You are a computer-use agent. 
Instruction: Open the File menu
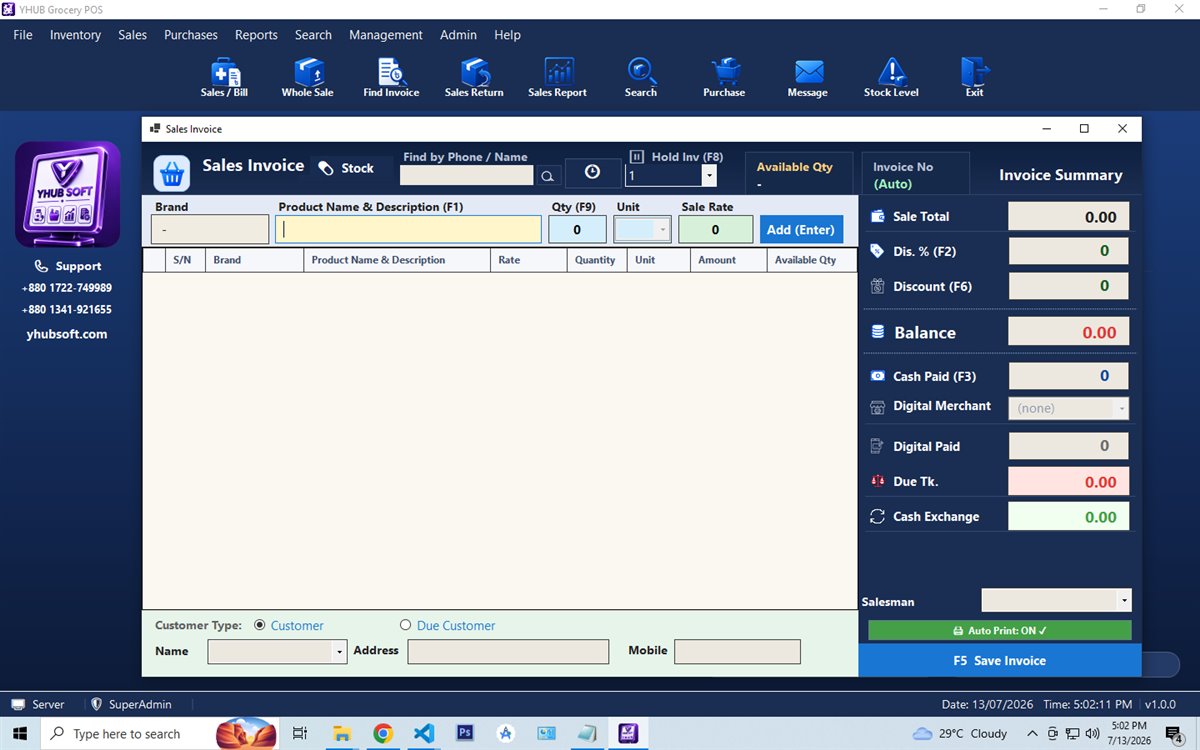click(23, 35)
